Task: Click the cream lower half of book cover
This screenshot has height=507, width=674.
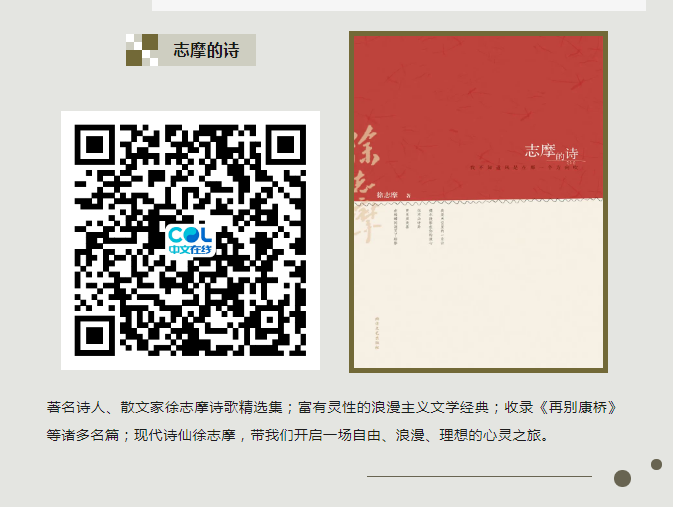Action: pyautogui.click(x=478, y=284)
